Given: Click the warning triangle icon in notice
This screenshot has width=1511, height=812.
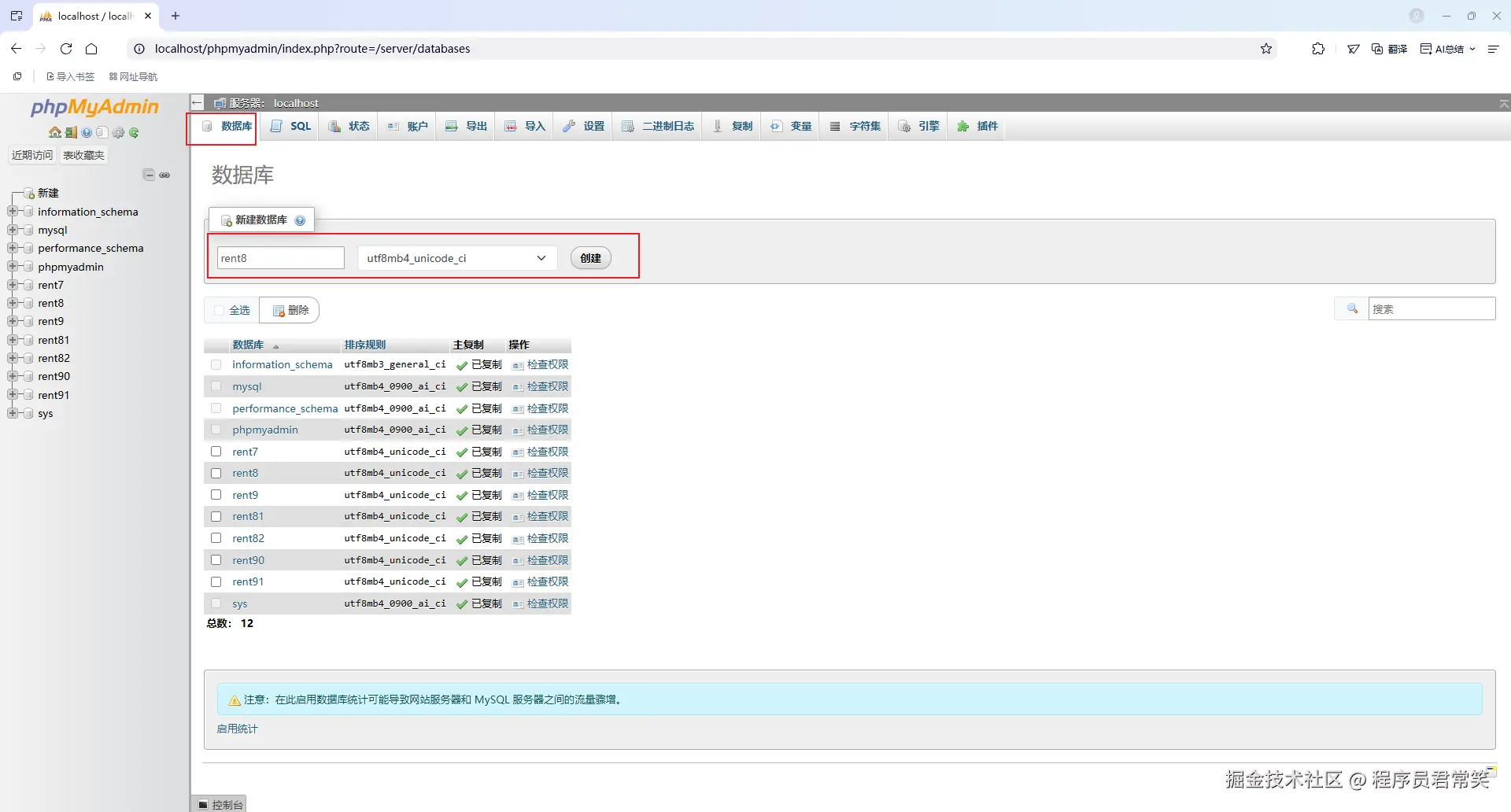Looking at the screenshot, I should click(x=234, y=700).
